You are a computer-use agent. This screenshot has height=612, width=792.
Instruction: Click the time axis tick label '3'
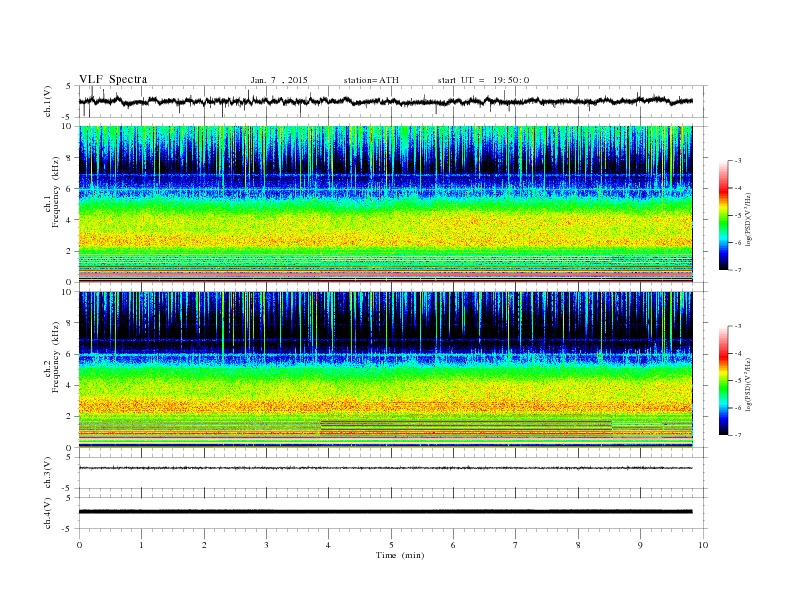click(x=266, y=545)
